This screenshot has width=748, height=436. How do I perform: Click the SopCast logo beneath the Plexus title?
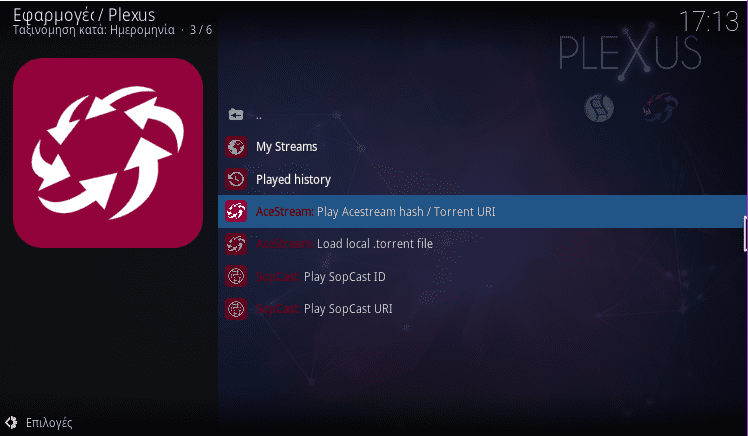click(599, 108)
